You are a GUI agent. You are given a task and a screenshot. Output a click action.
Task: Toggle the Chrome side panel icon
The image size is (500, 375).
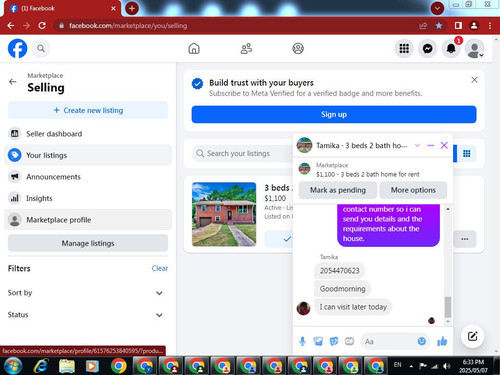tap(458, 26)
